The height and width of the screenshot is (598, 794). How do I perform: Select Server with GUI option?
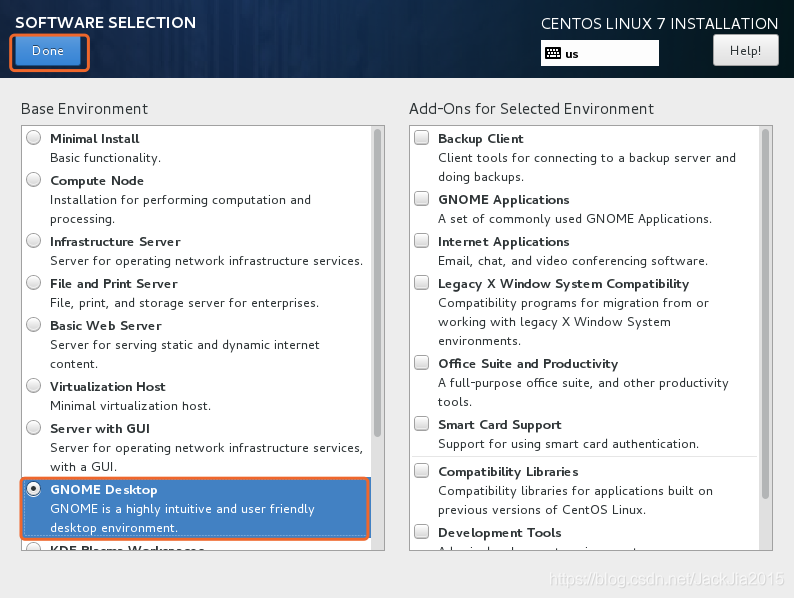tap(34, 428)
